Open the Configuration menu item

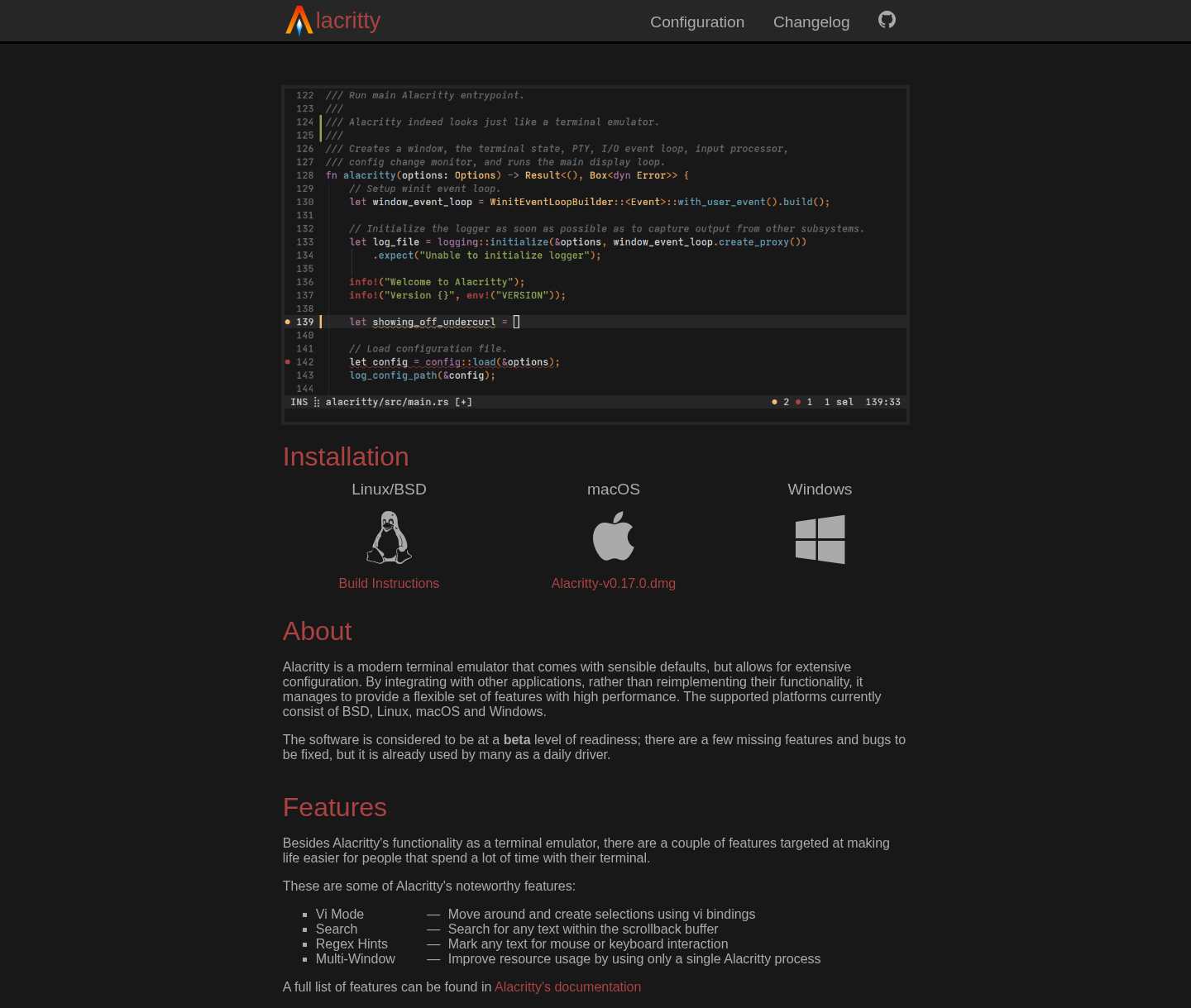[x=697, y=22]
